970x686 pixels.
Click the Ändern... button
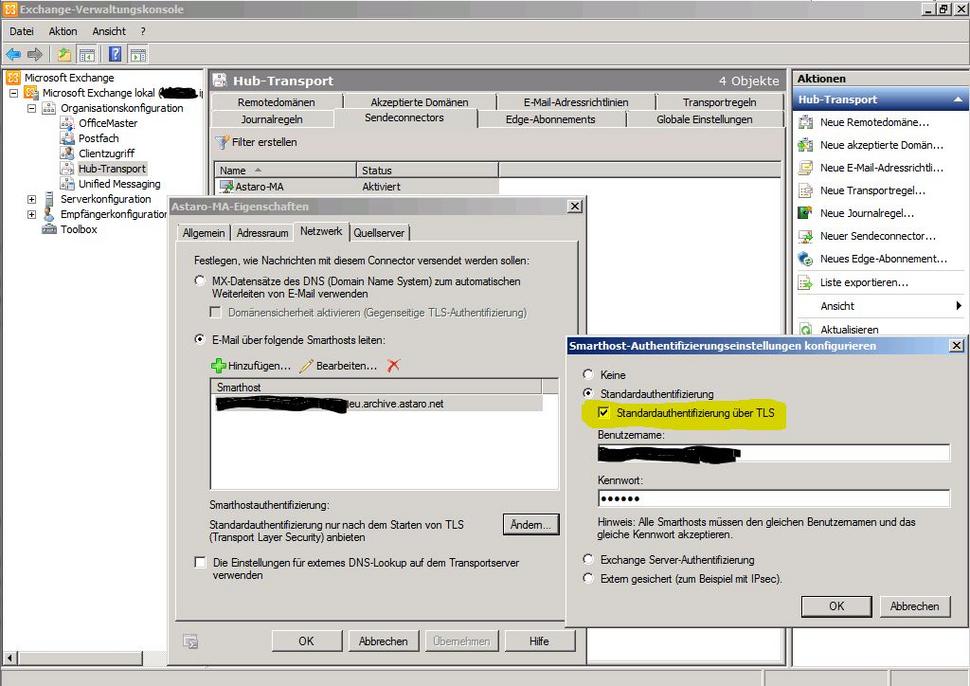(x=530, y=525)
